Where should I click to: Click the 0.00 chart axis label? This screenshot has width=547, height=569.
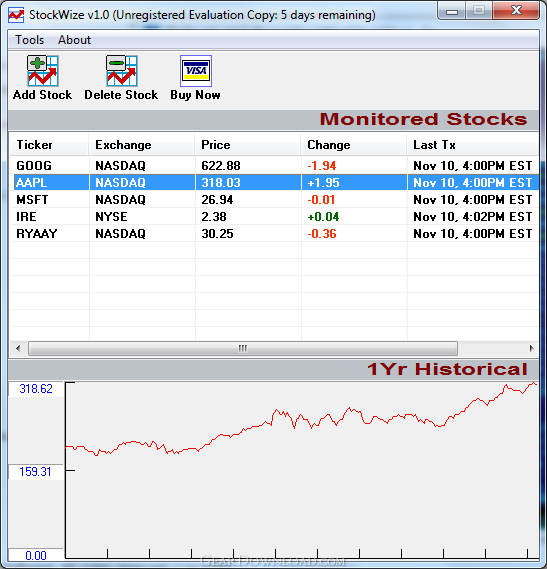tap(36, 556)
